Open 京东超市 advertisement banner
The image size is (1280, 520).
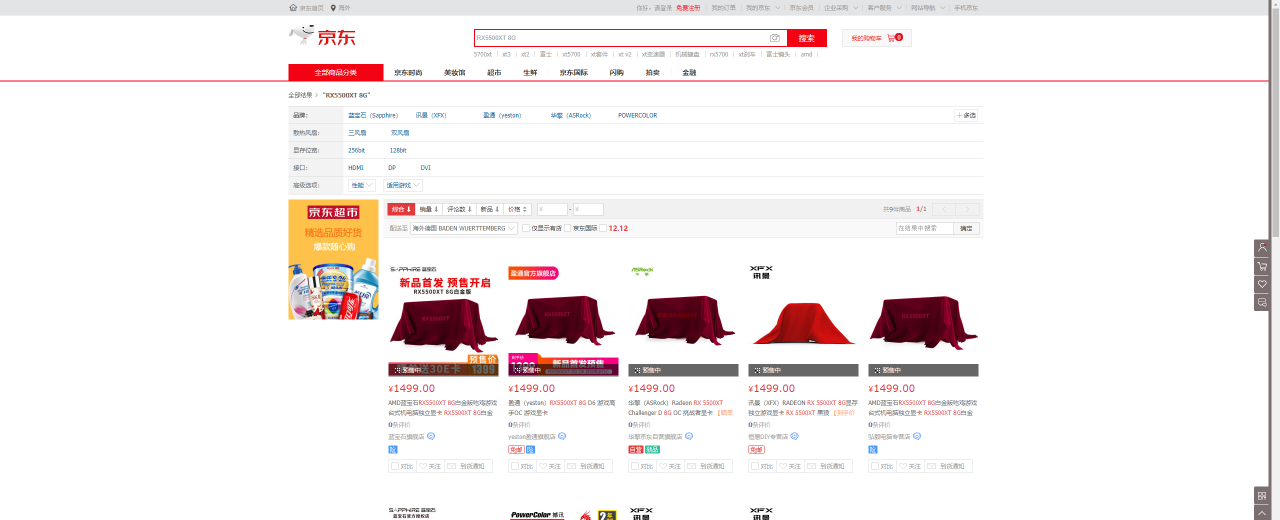pos(333,259)
